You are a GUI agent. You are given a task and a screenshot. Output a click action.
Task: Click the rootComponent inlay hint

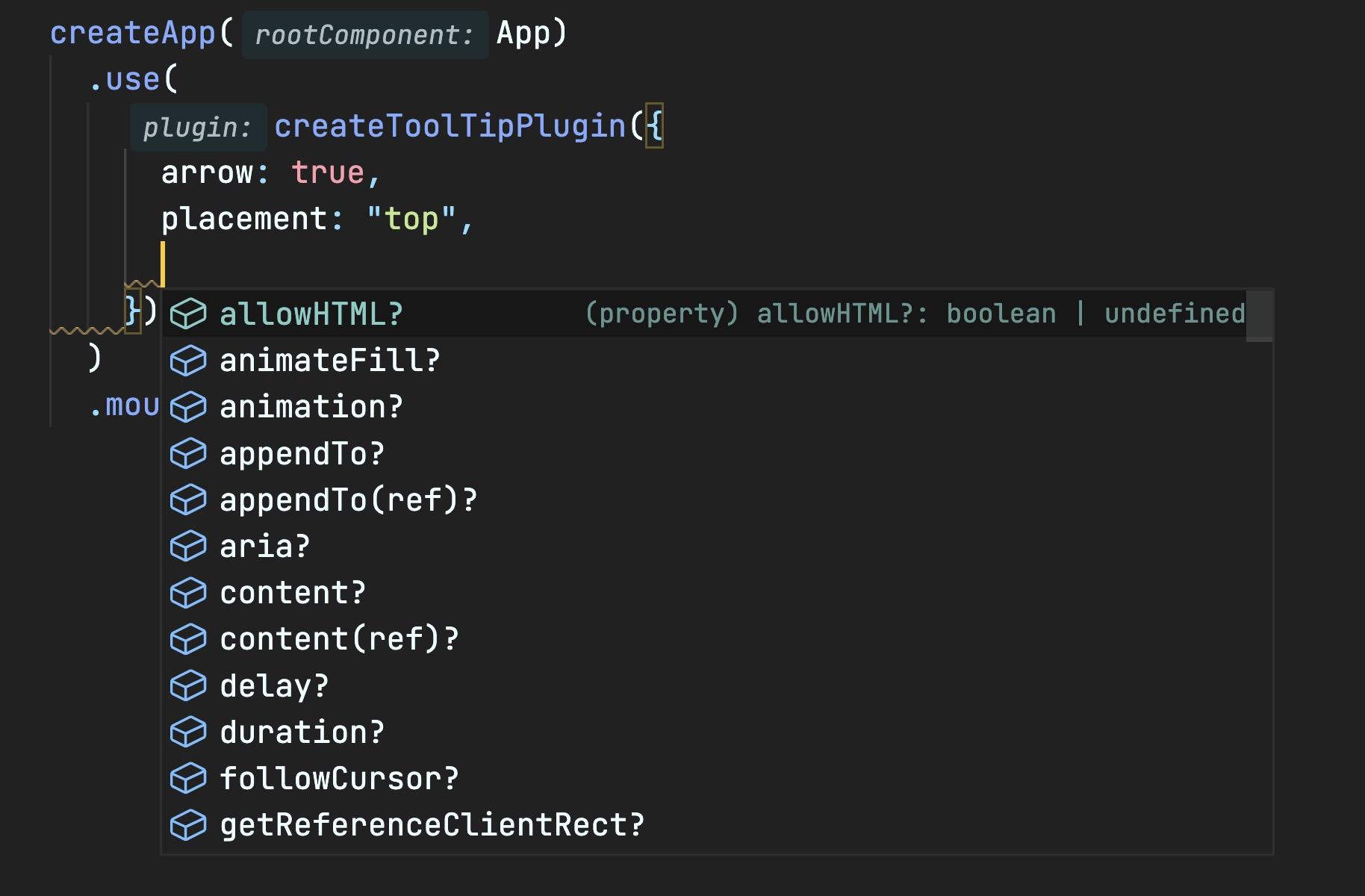tap(364, 34)
